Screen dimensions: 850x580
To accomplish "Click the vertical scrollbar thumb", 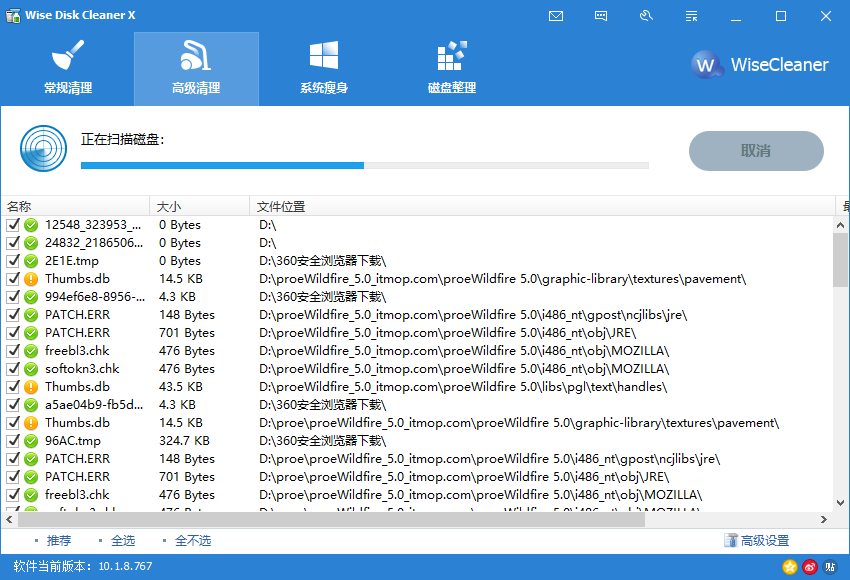I will [840, 260].
